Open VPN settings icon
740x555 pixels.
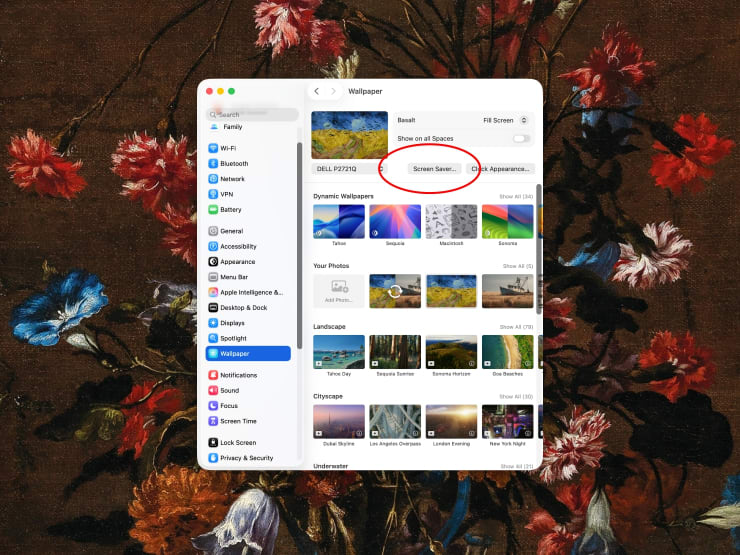213,194
